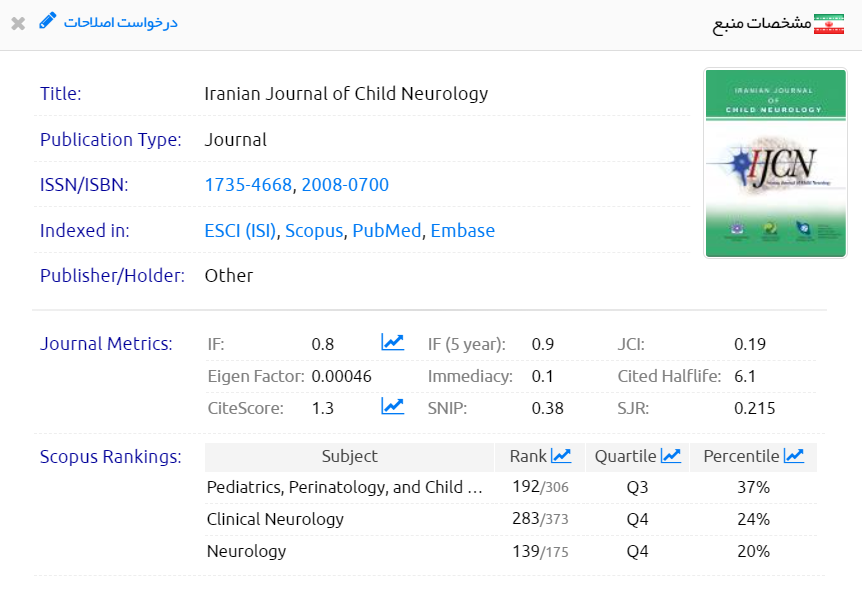This screenshot has width=862, height=594.
Task: Show the Percentile column chart icon
Action: (x=794, y=456)
